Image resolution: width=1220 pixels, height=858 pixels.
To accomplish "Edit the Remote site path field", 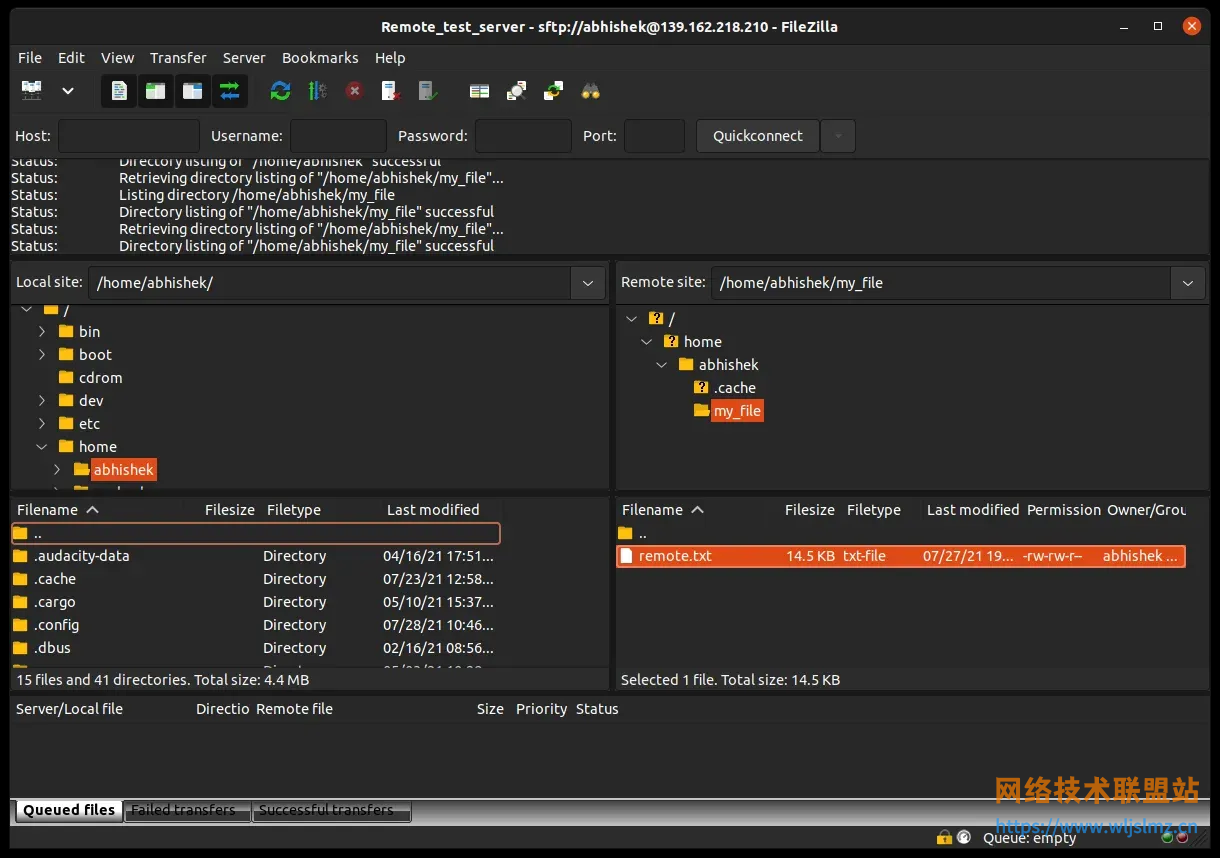I will coord(940,283).
